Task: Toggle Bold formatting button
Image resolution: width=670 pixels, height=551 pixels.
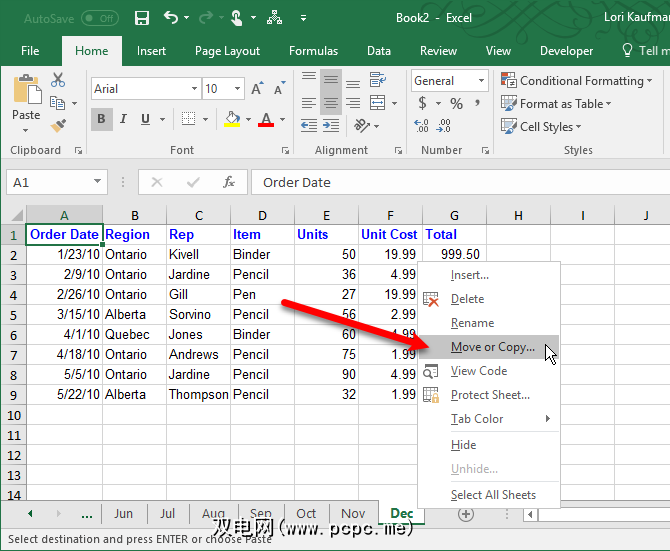Action: click(101, 120)
